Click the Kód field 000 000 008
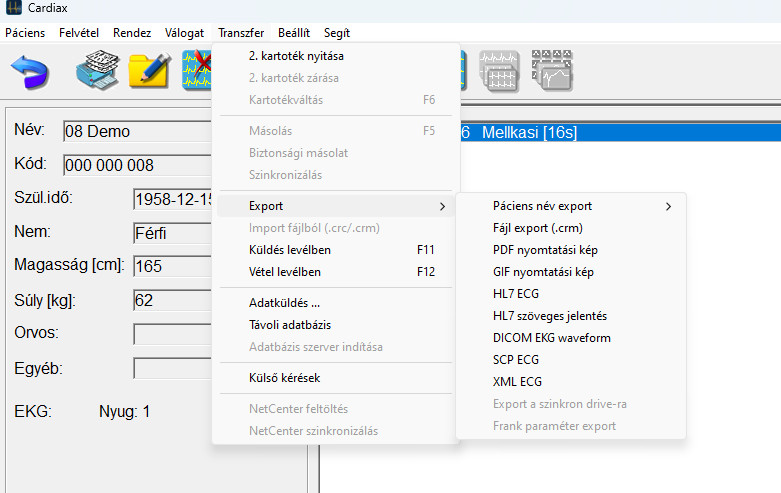The image size is (781, 493). pos(137,165)
